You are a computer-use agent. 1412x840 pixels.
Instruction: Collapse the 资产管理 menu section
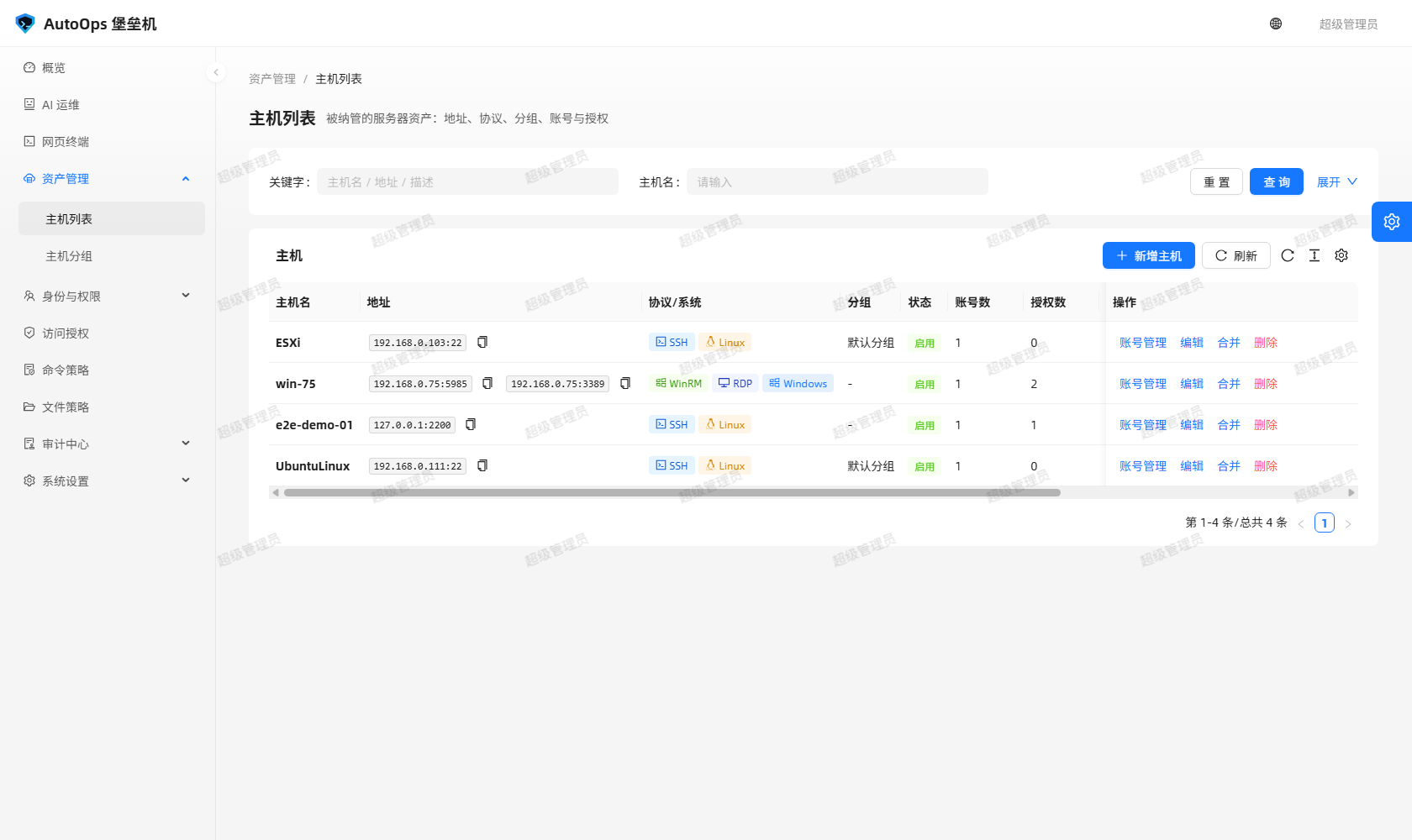click(186, 178)
